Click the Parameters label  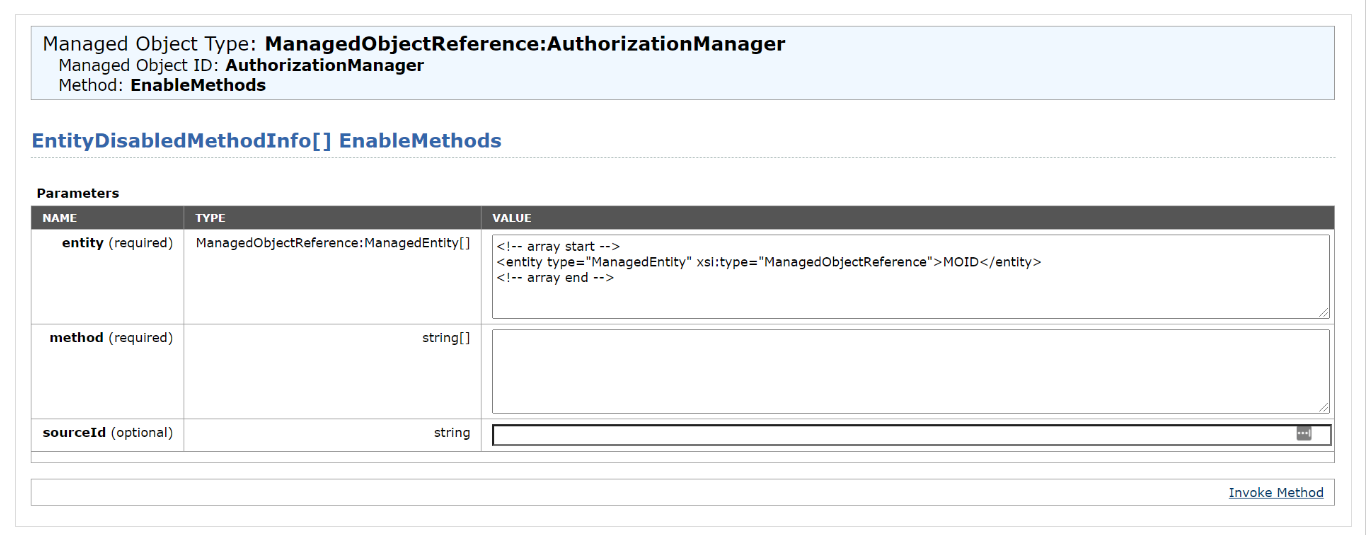click(x=78, y=193)
